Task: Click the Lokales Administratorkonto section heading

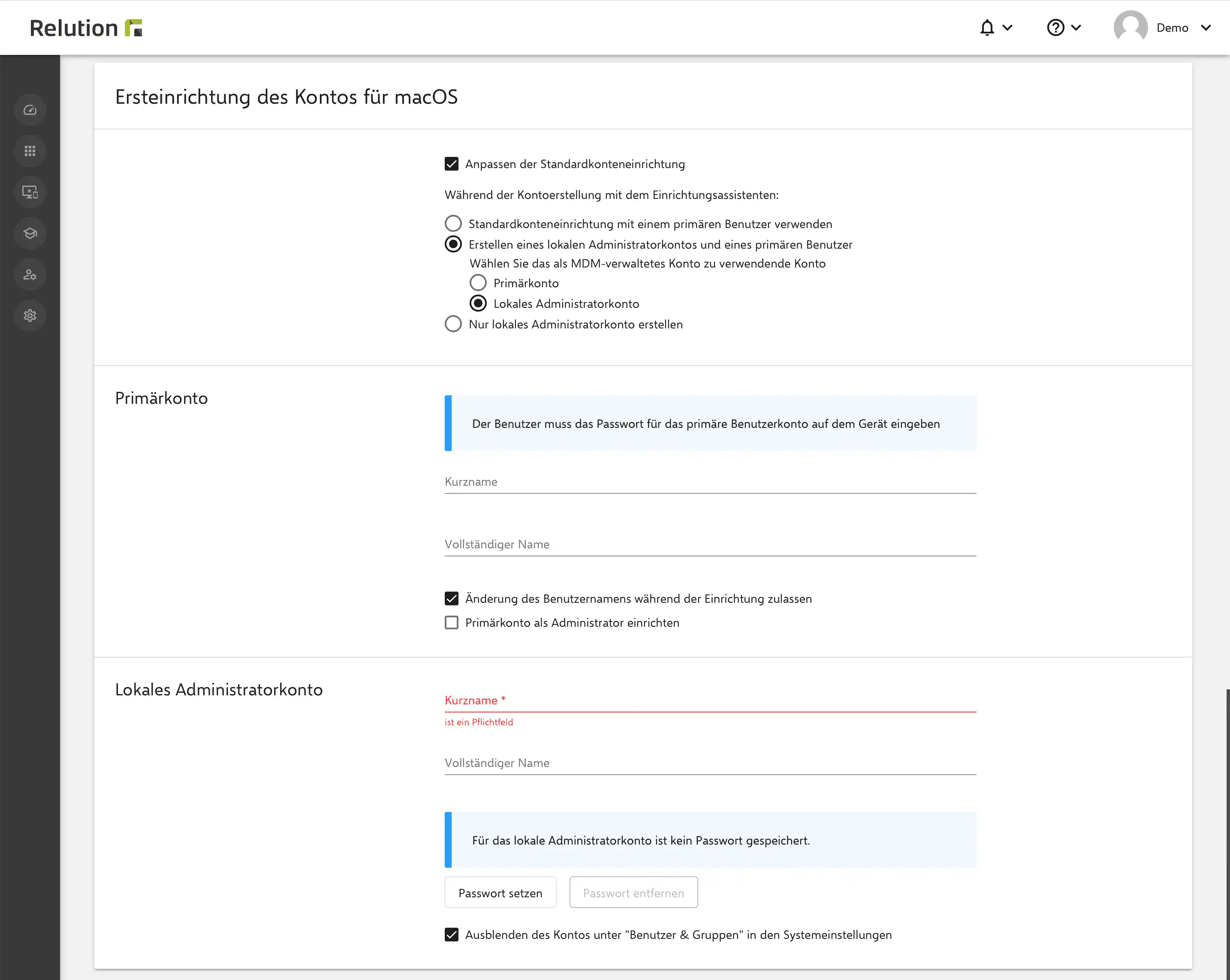Action: point(219,690)
